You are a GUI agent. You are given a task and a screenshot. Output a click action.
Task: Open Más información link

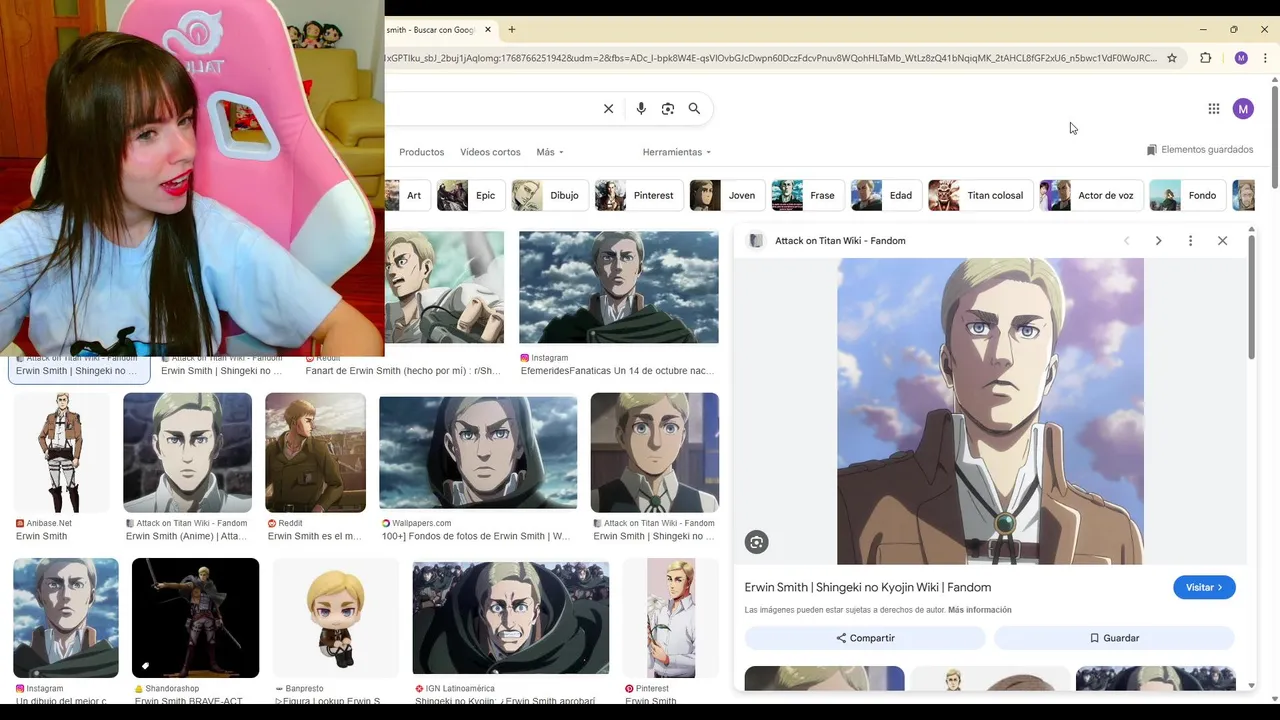(980, 610)
